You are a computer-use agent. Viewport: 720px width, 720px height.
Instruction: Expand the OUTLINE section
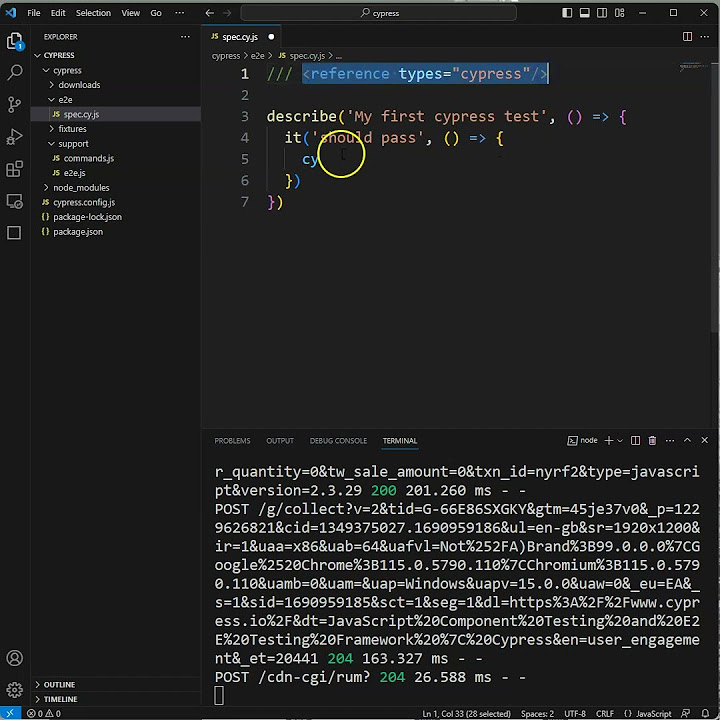point(38,685)
